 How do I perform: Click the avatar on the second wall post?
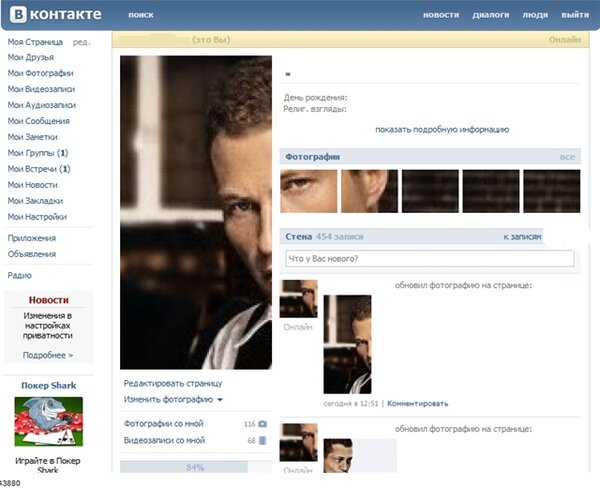tap(298, 442)
